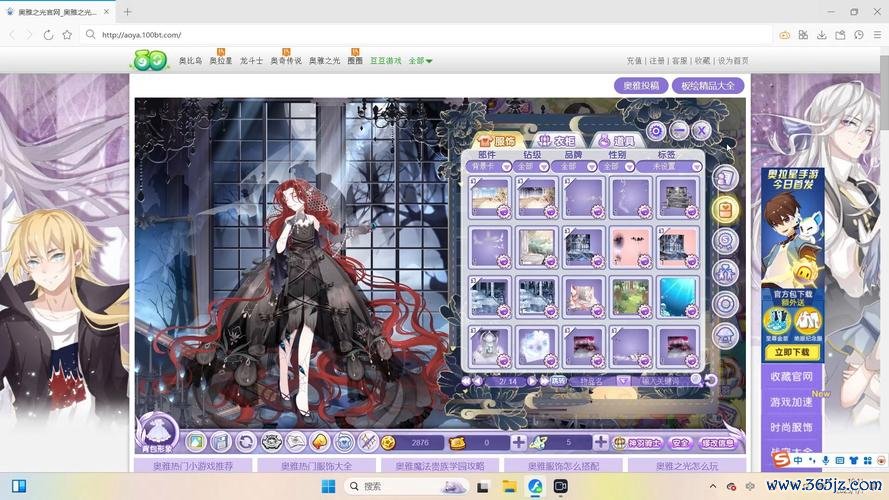This screenshot has height=500, width=889.
Task: Open 奥比岛 in the site navigation
Action: point(190,61)
